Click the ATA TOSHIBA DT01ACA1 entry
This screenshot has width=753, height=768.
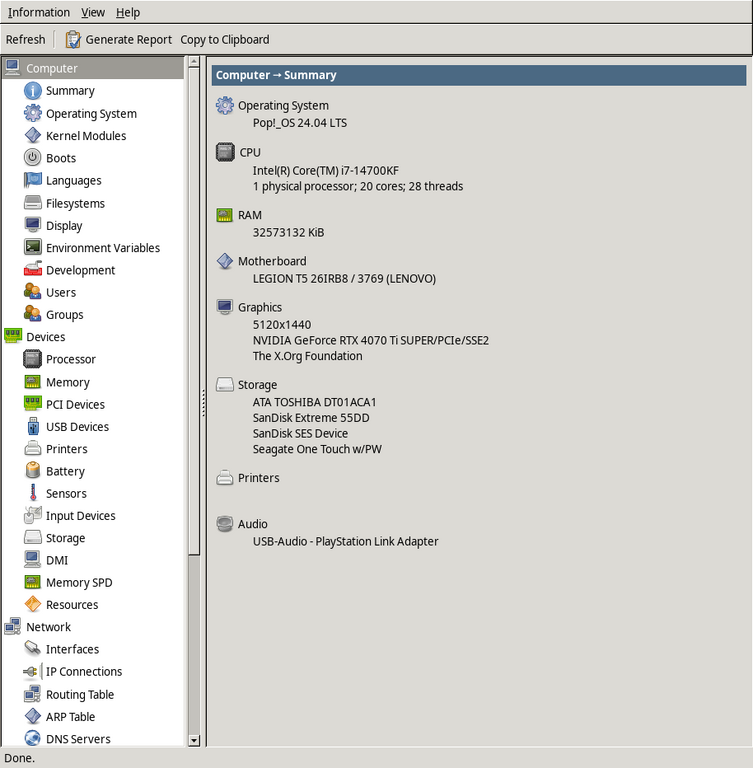pos(315,402)
